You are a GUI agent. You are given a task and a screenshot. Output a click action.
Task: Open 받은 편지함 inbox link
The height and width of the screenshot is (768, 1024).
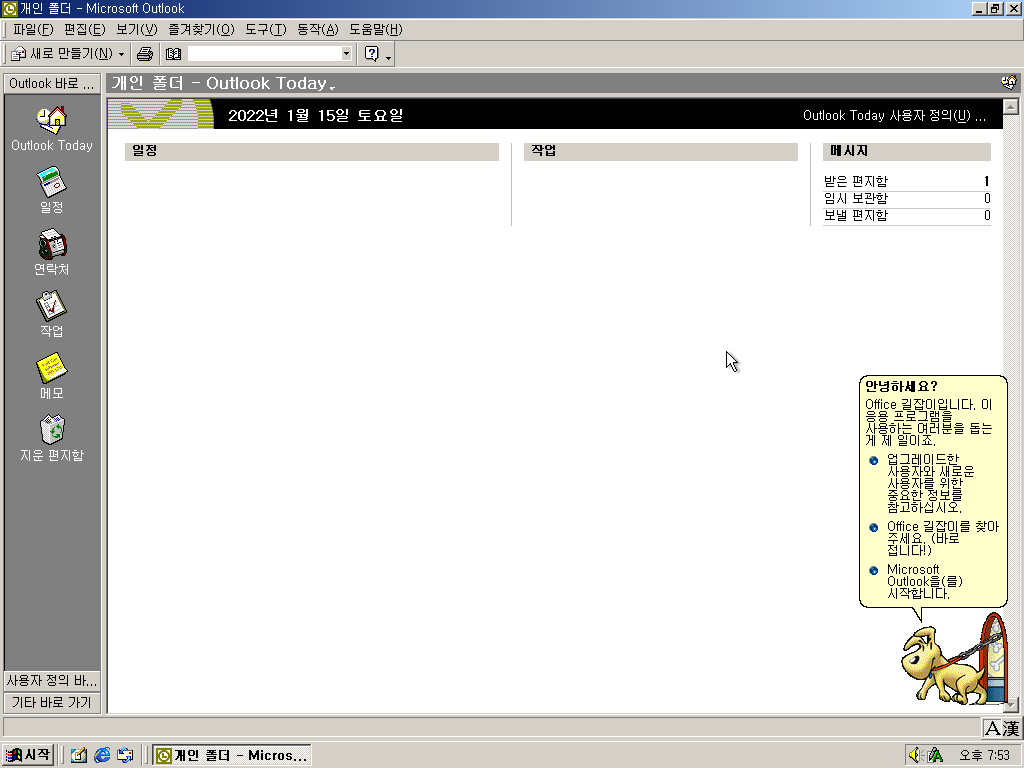point(856,181)
